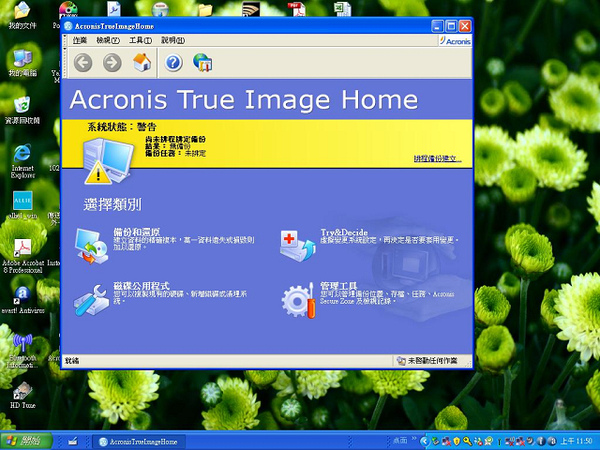Open the Windows Start button
Viewport: 600px width, 450px height.
26,441
